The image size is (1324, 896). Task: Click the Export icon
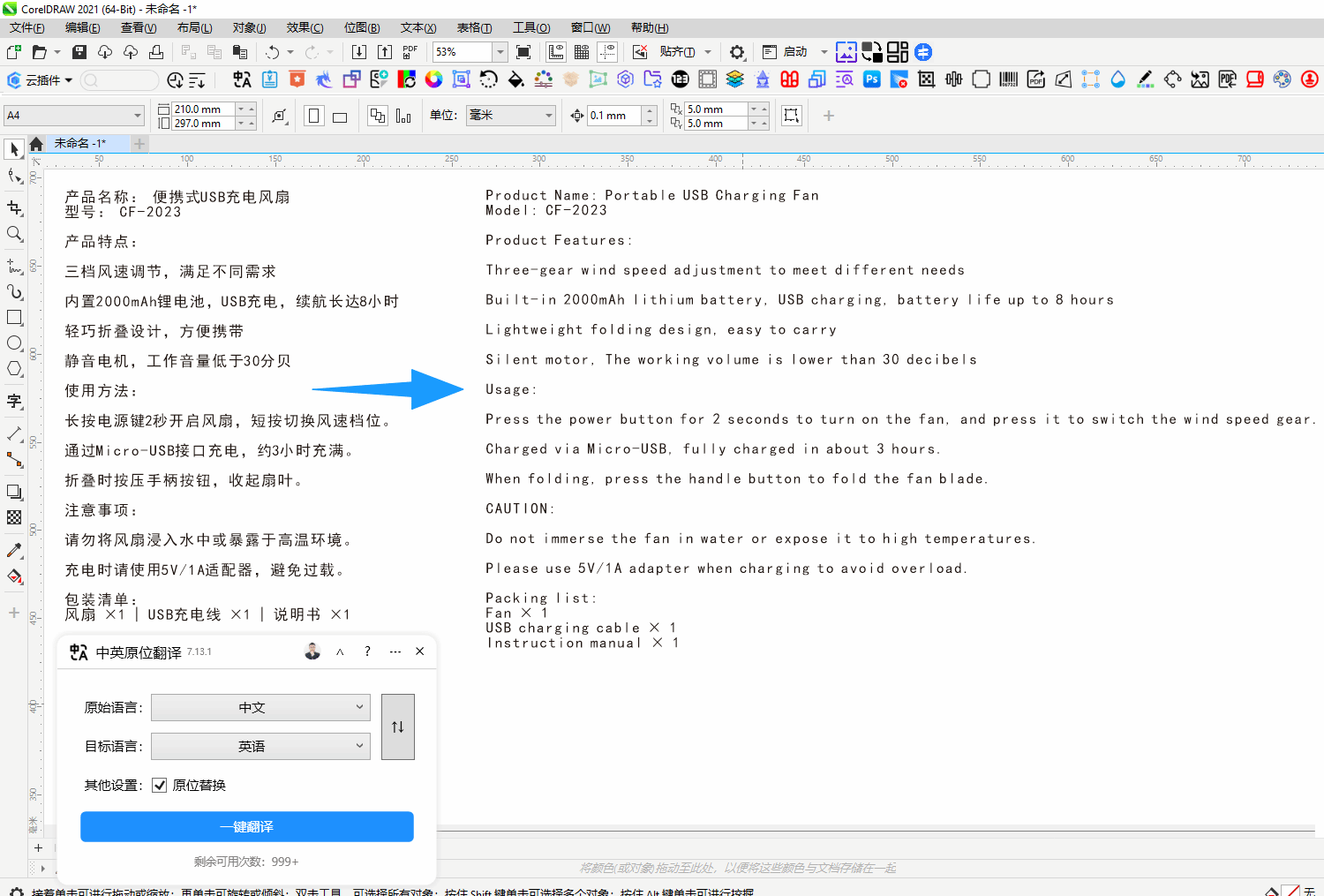(385, 52)
